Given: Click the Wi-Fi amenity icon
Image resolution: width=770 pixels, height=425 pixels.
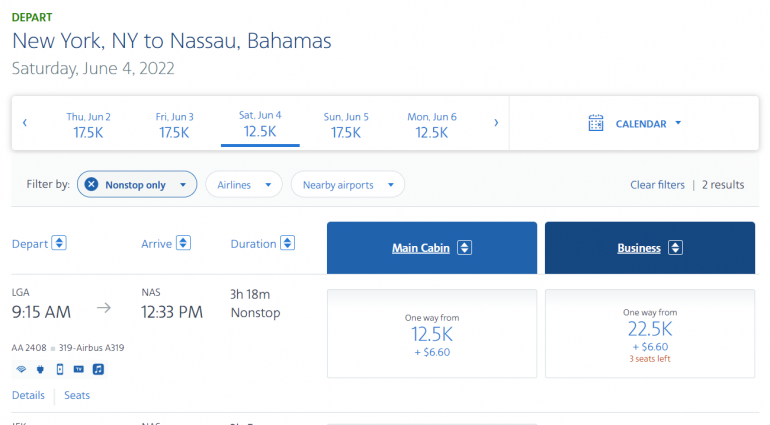Looking at the screenshot, I should (x=20, y=369).
